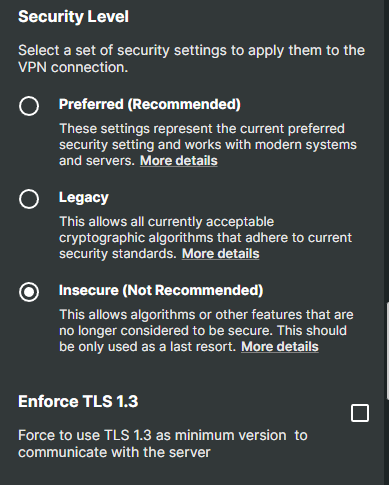Open More details link under Insecure description
The width and height of the screenshot is (389, 485).
click(280, 347)
